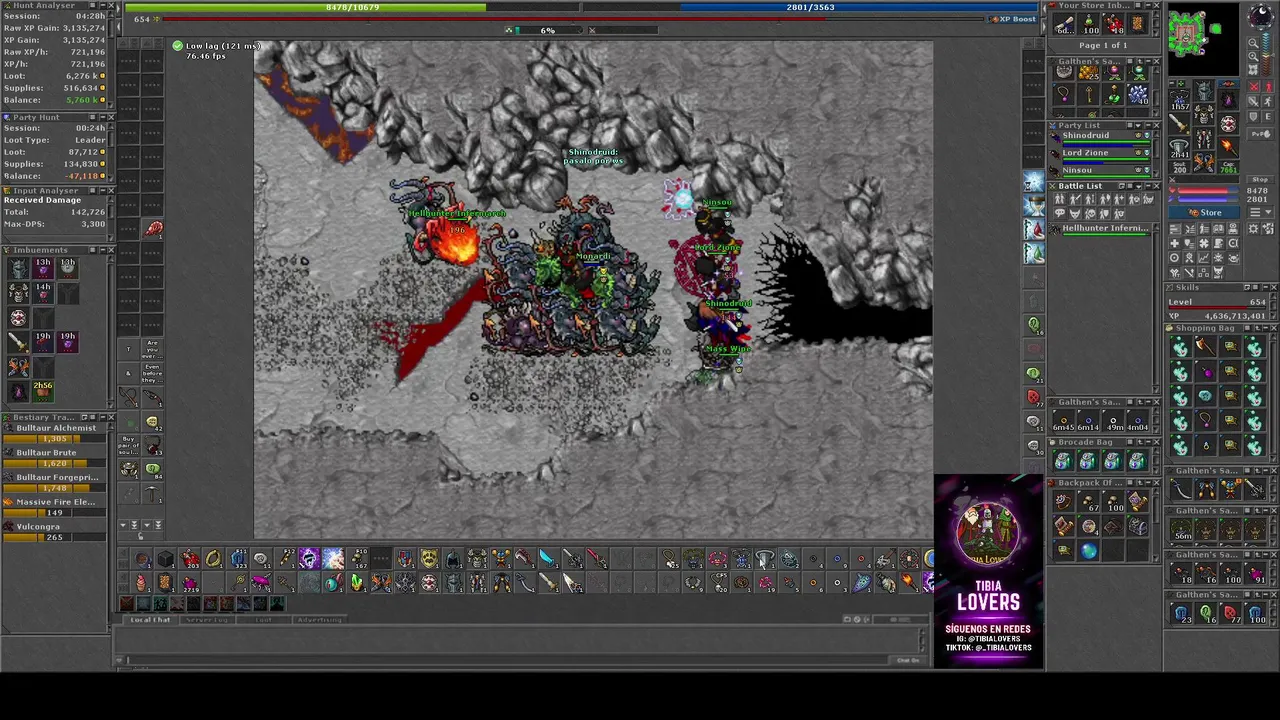Click the armor equipment slot
Viewport: 1280px width, 720px height.
click(x=1204, y=114)
